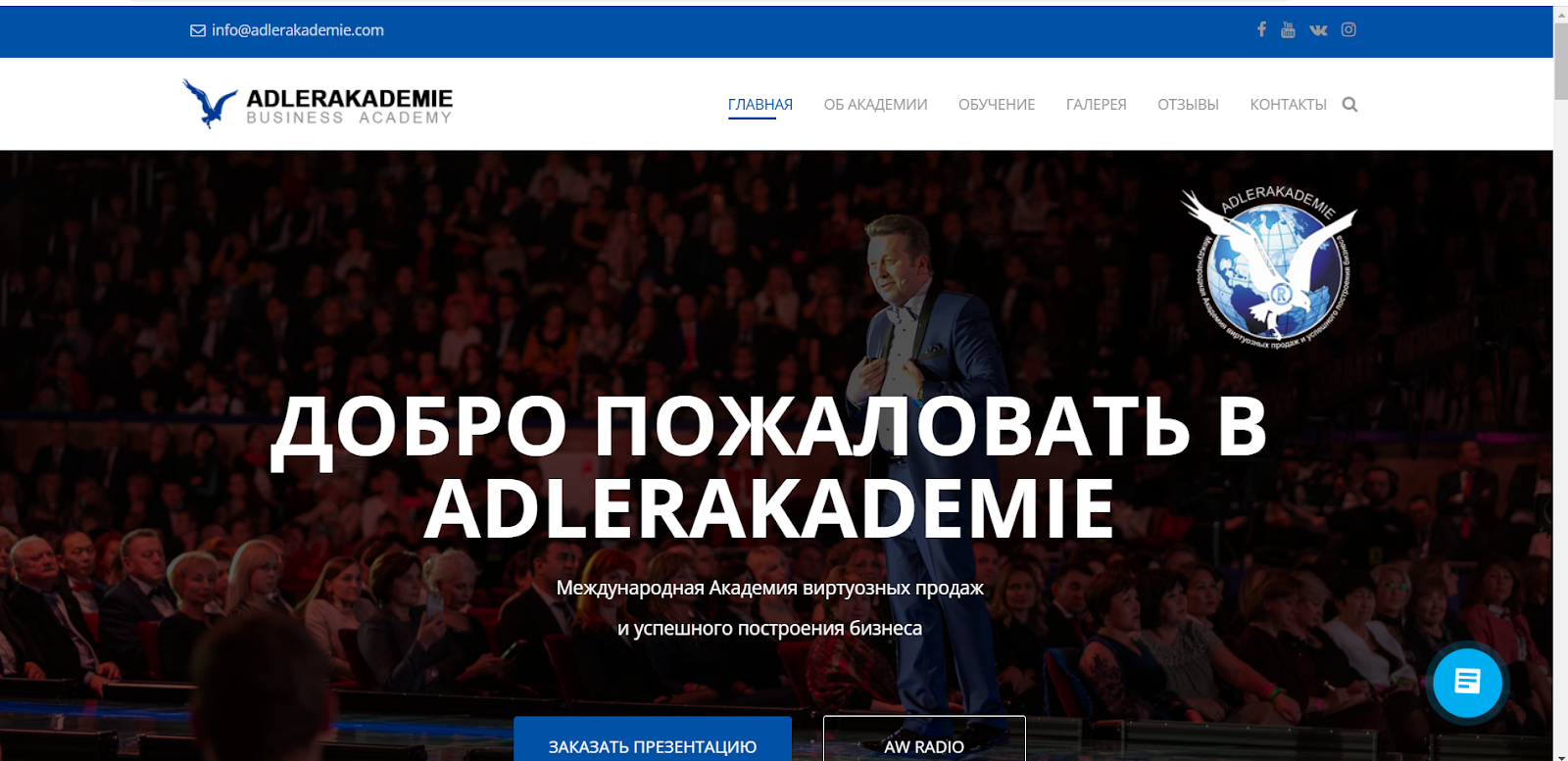This screenshot has height=761, width=1568.
Task: Click the envelope icon beside email
Action: pyautogui.click(x=198, y=30)
